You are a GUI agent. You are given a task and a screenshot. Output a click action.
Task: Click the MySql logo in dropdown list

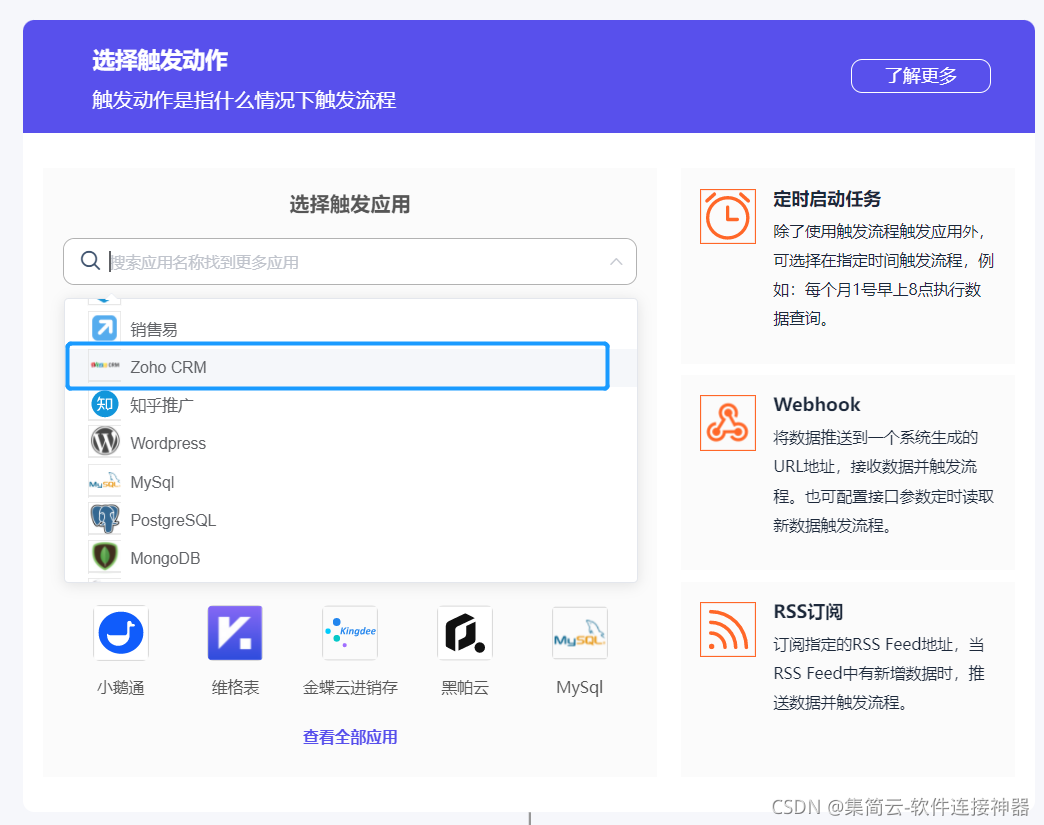[105, 480]
